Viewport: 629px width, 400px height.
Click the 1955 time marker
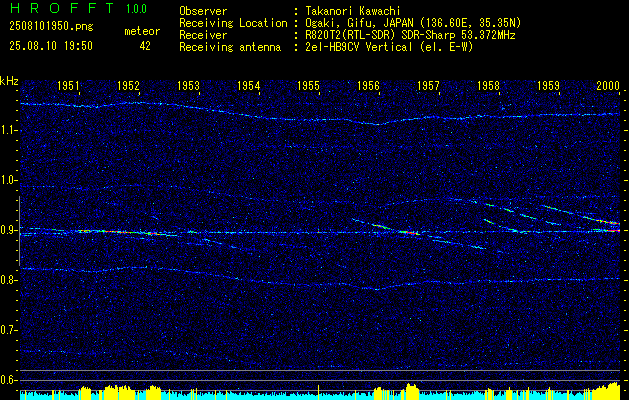pyautogui.click(x=308, y=85)
